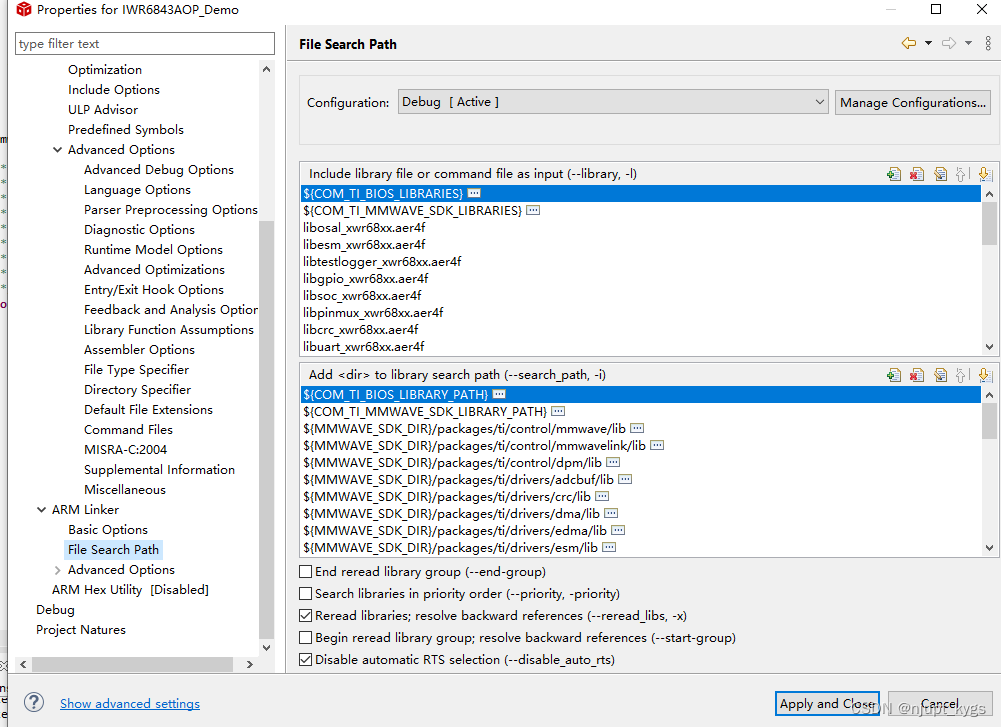
Task: Click the forward navigation arrow icon
Action: tap(949, 43)
